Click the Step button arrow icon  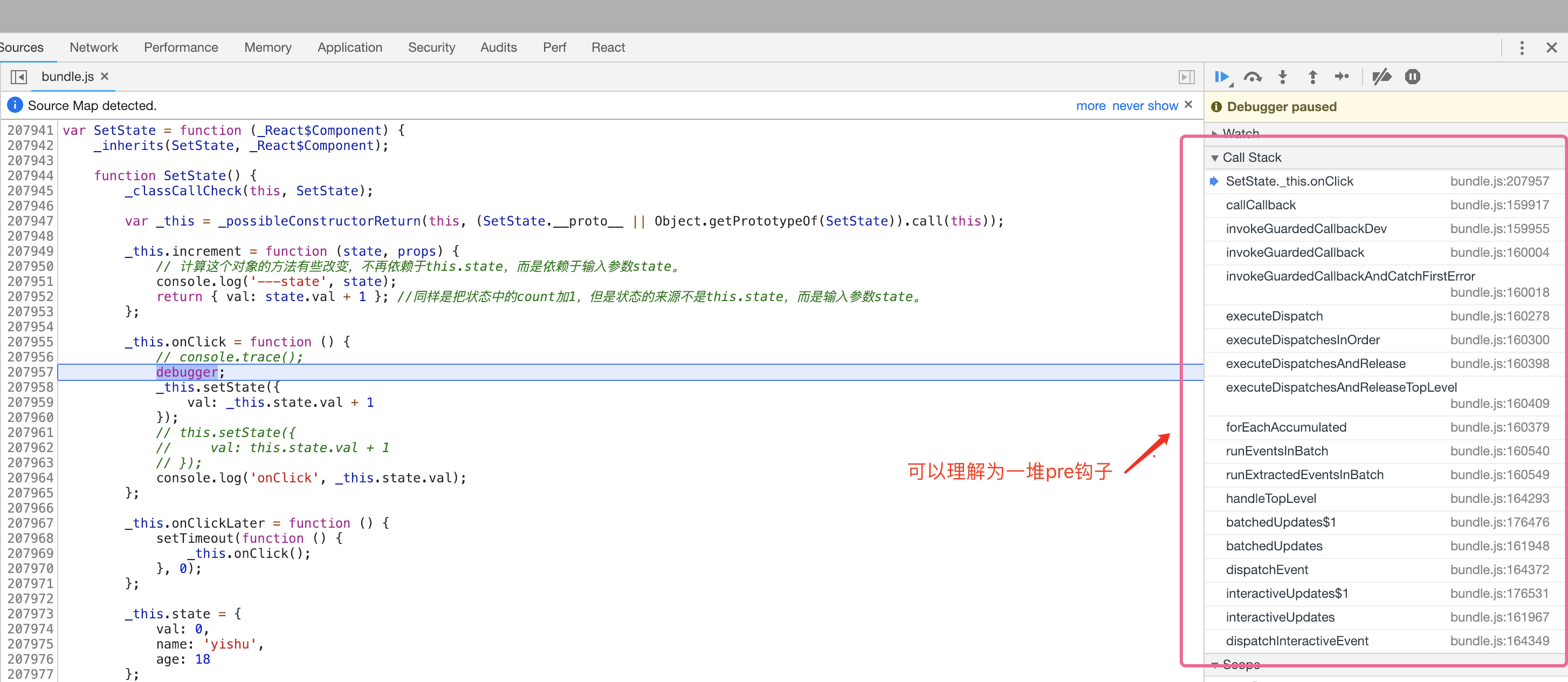tap(1342, 77)
